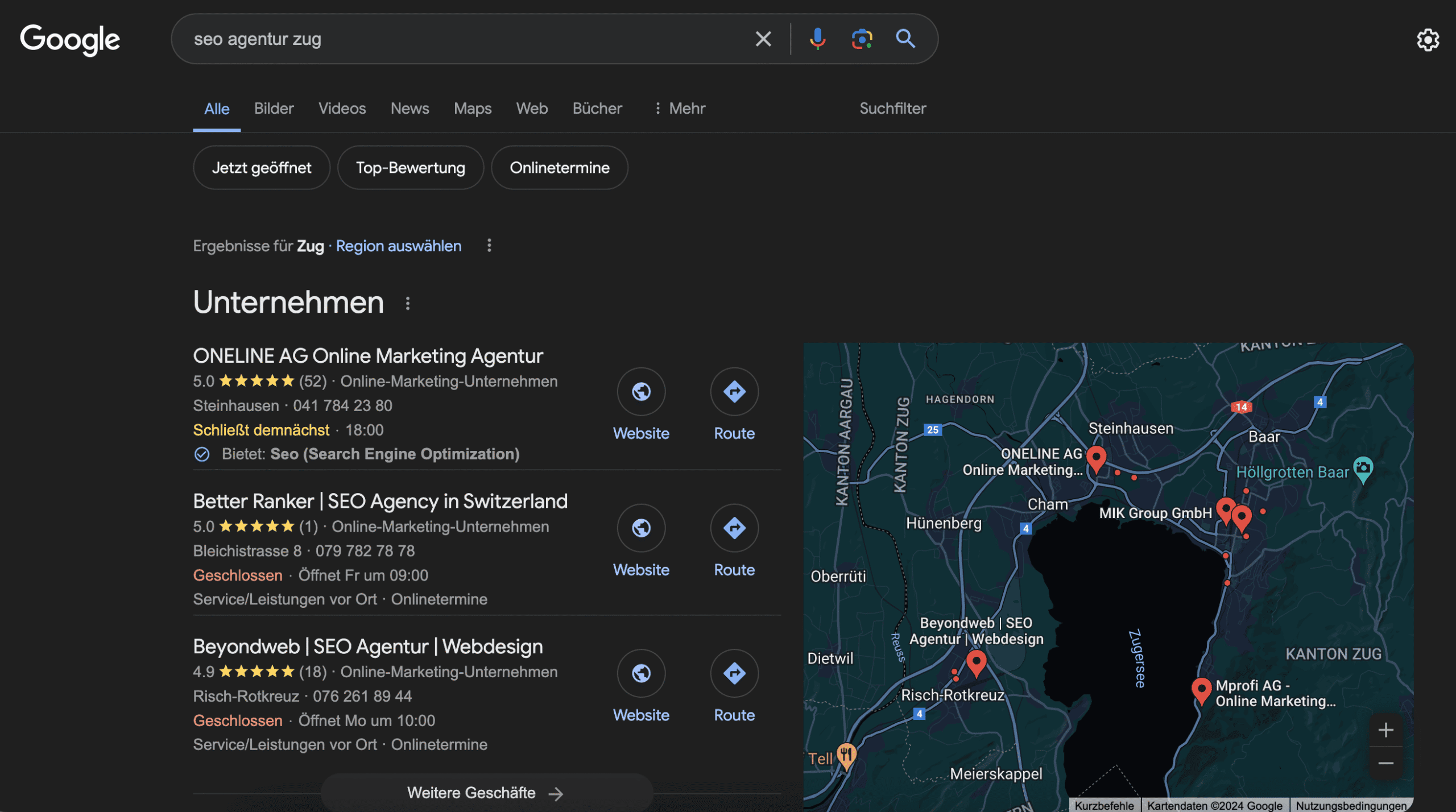
Task: Click 'Schließt demnächst' status text
Action: pos(261,430)
